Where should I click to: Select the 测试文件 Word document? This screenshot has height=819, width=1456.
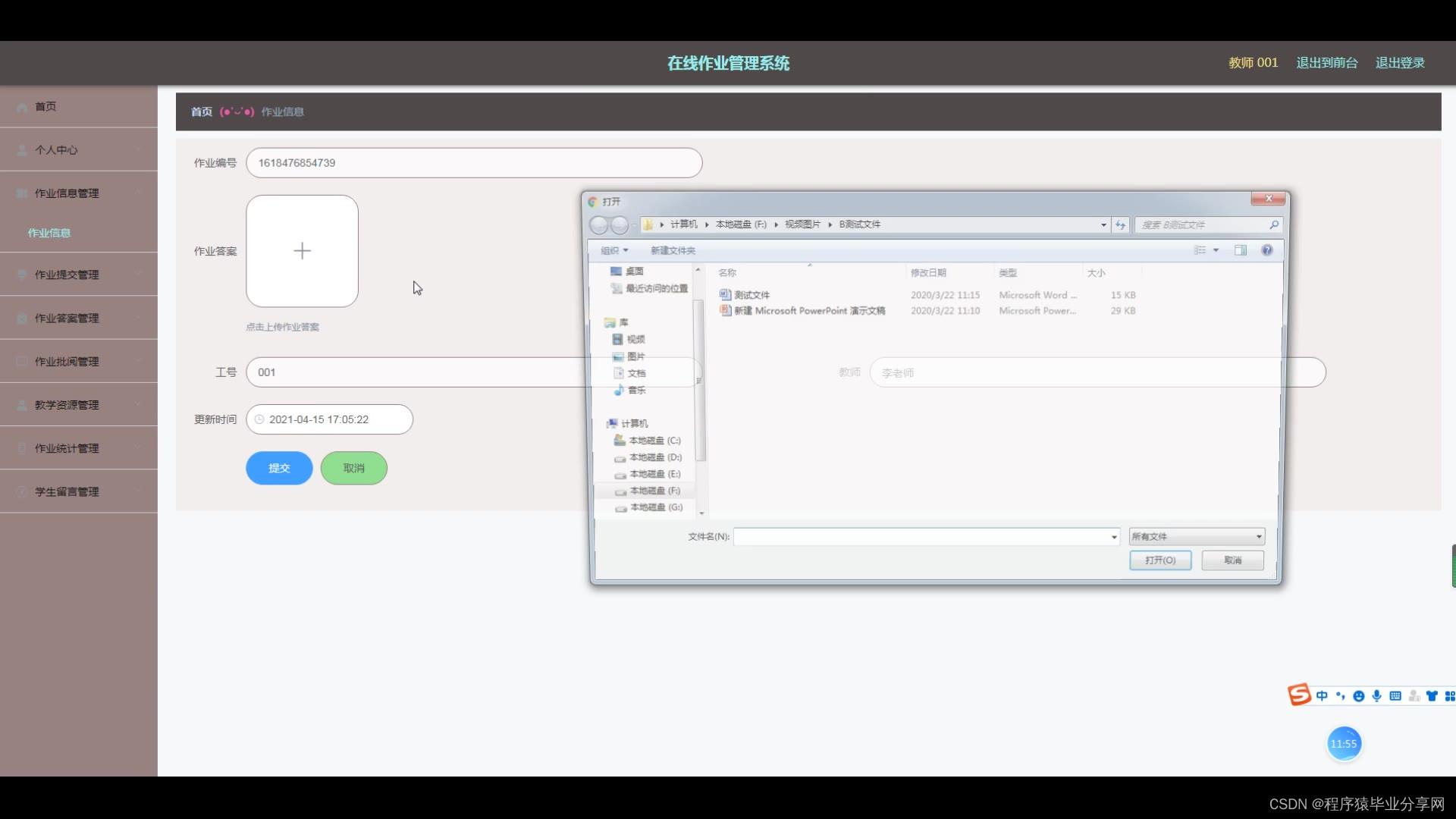751,295
